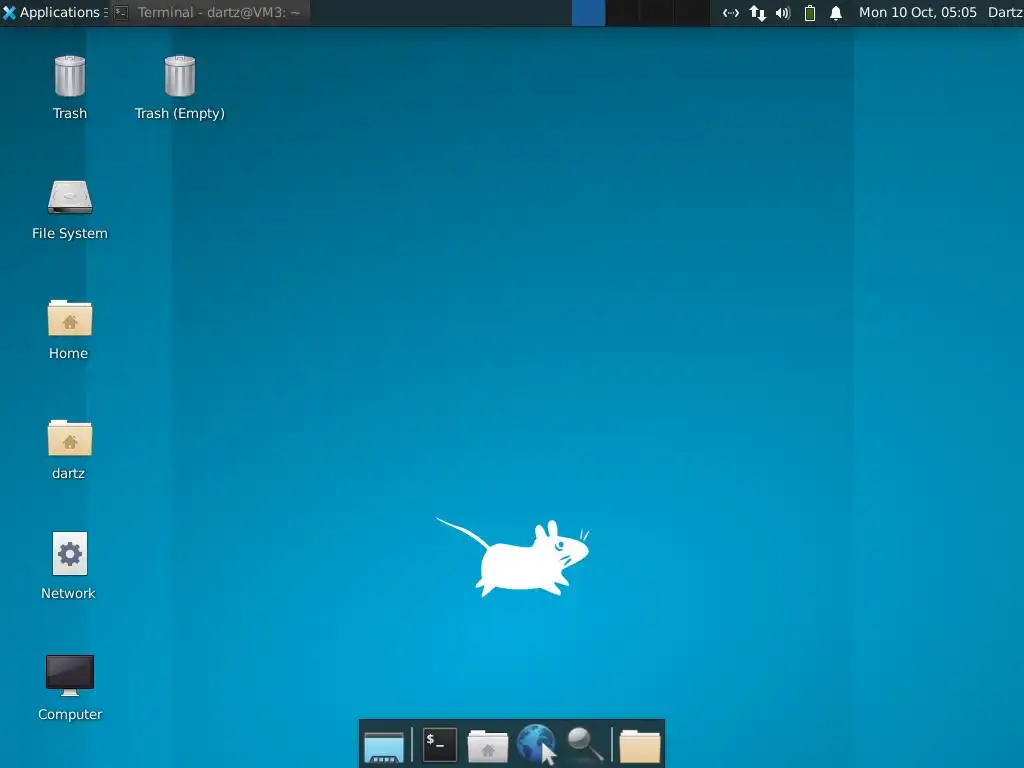
Task: Select the Network desktop icon
Action: click(69, 566)
